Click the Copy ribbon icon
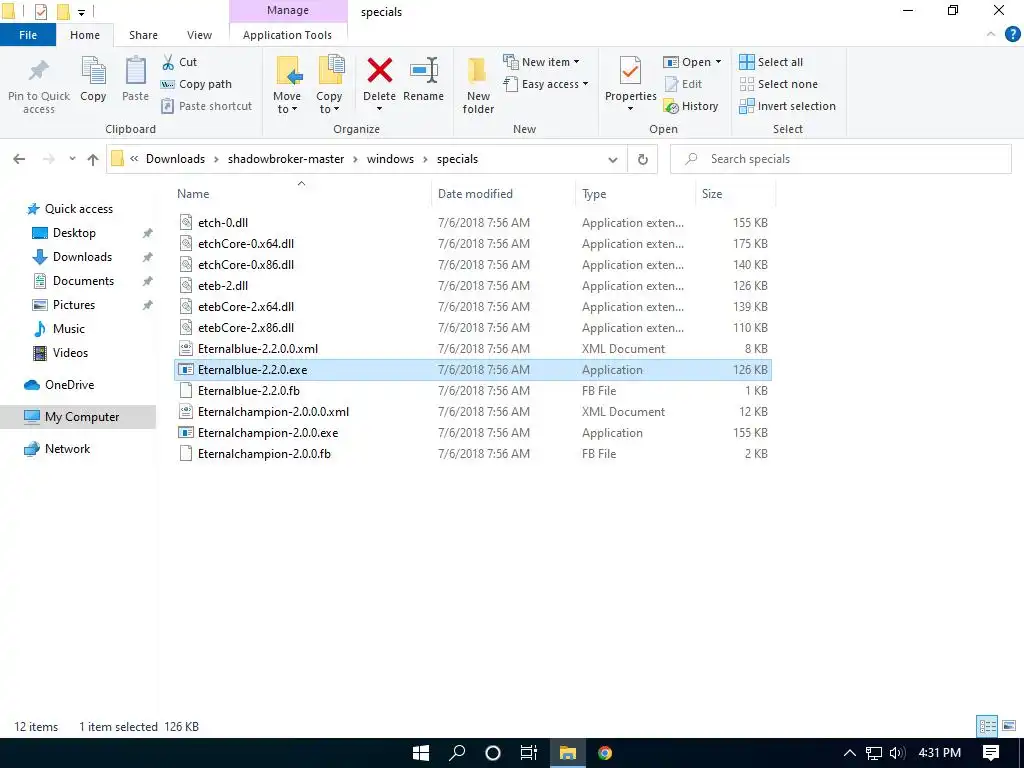Viewport: 1024px width, 768px height. click(x=93, y=71)
